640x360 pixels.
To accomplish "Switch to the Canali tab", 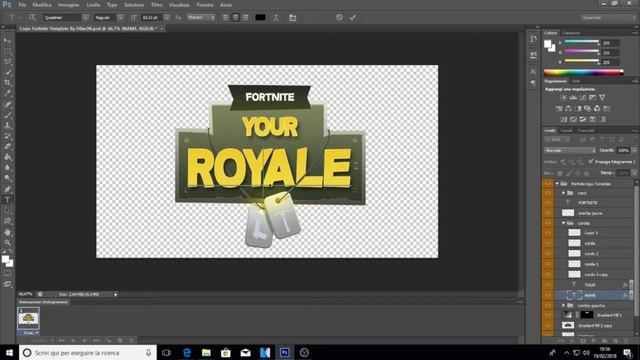I will 566,131.
